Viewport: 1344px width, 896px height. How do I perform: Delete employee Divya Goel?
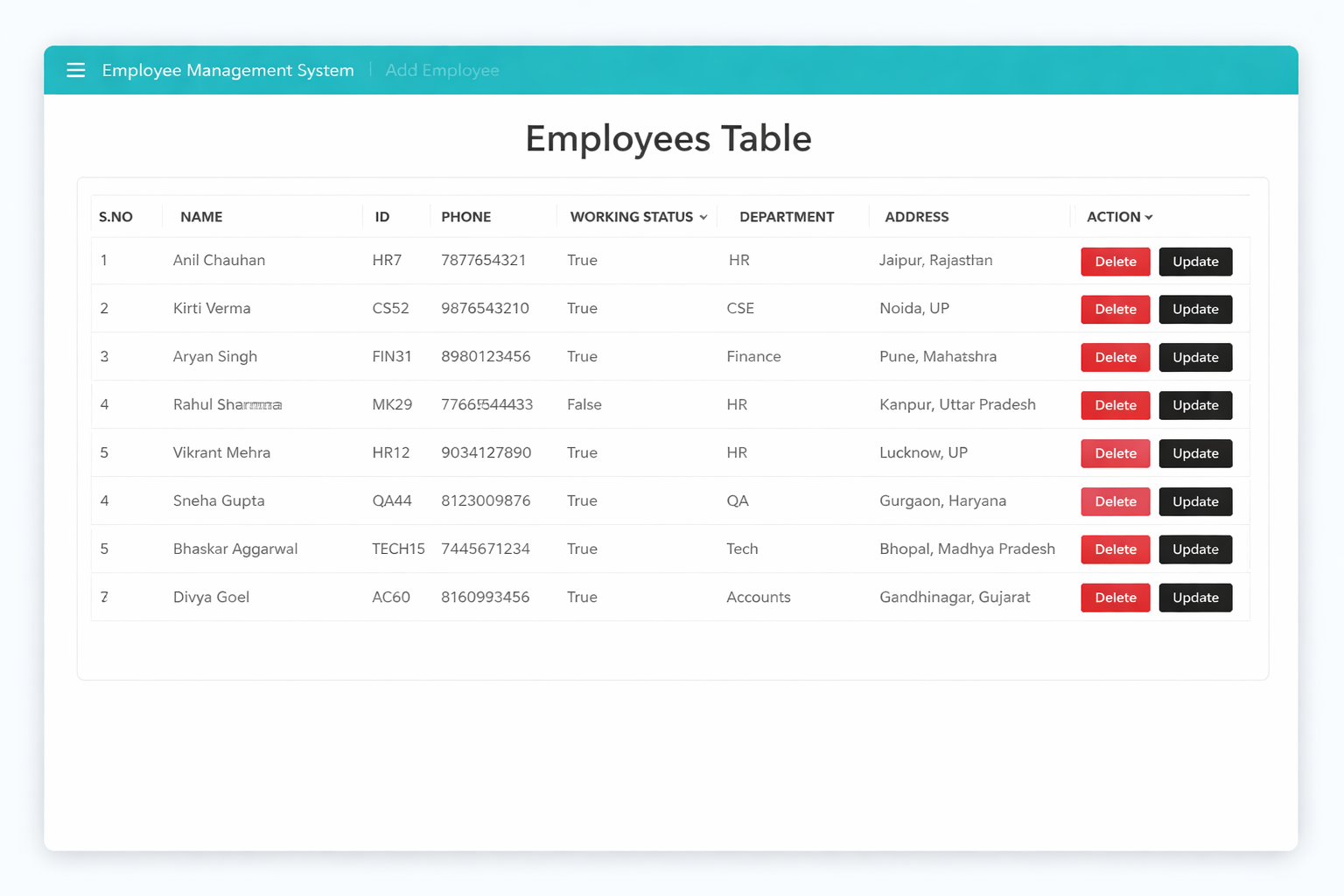(1115, 598)
